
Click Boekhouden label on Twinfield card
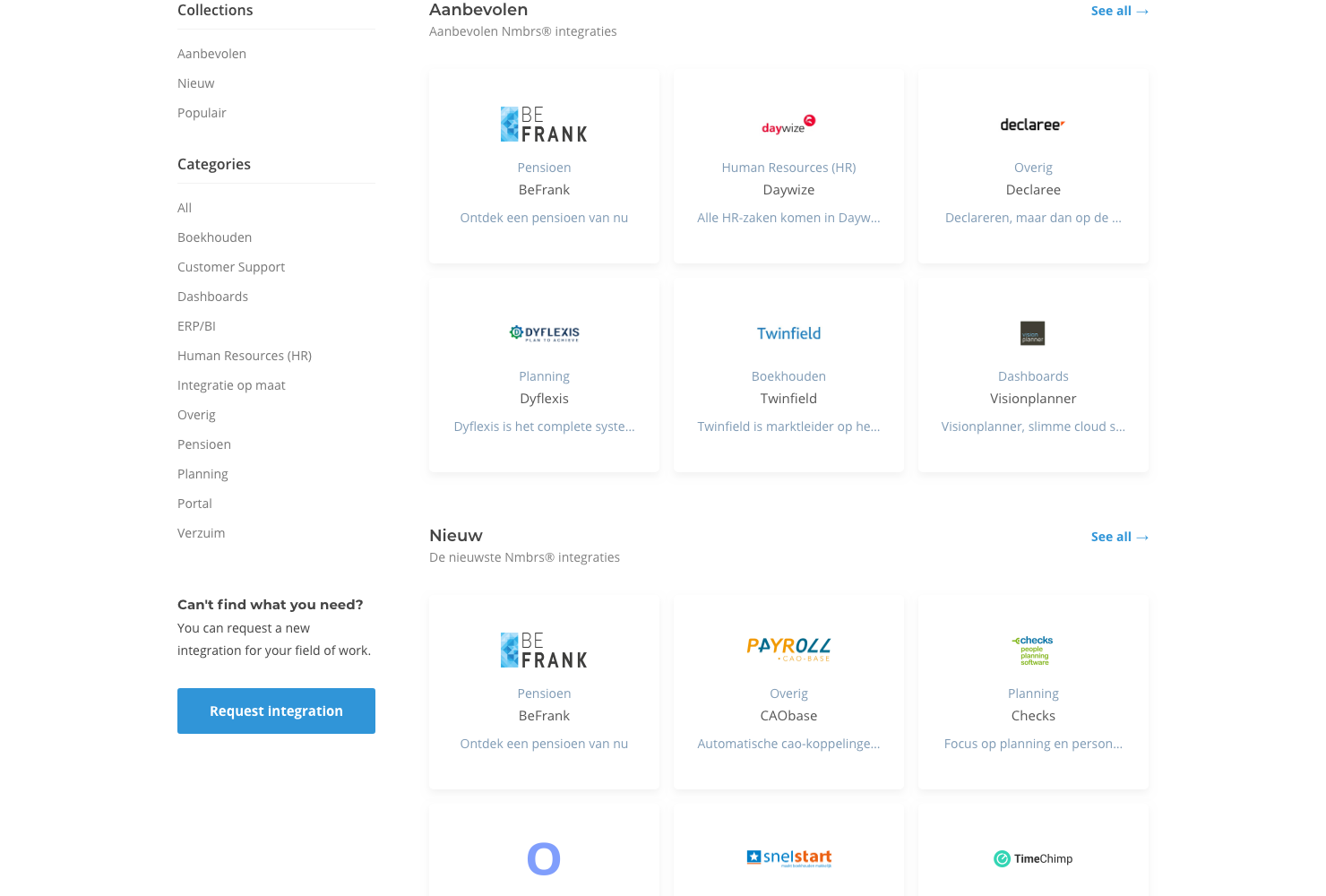[788, 376]
